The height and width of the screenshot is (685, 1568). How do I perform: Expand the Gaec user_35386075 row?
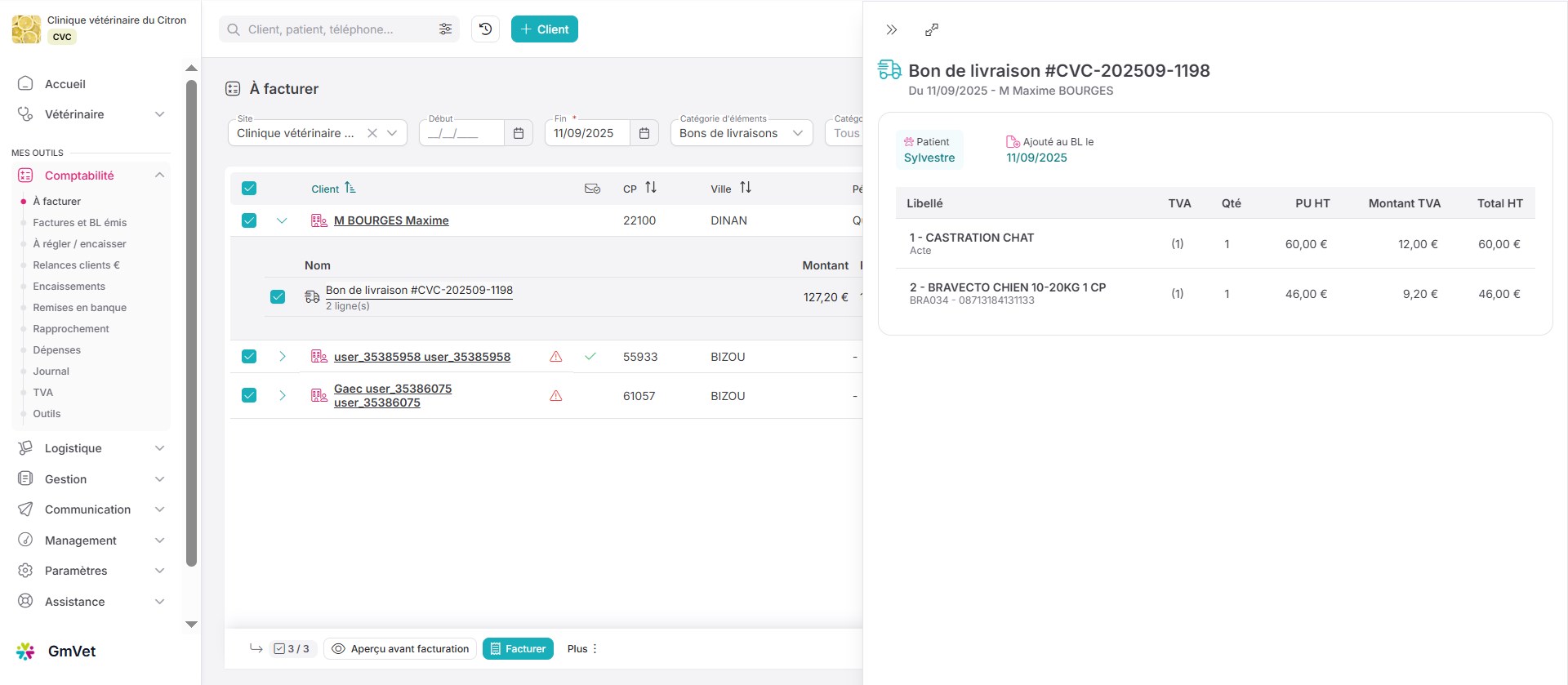tap(282, 396)
